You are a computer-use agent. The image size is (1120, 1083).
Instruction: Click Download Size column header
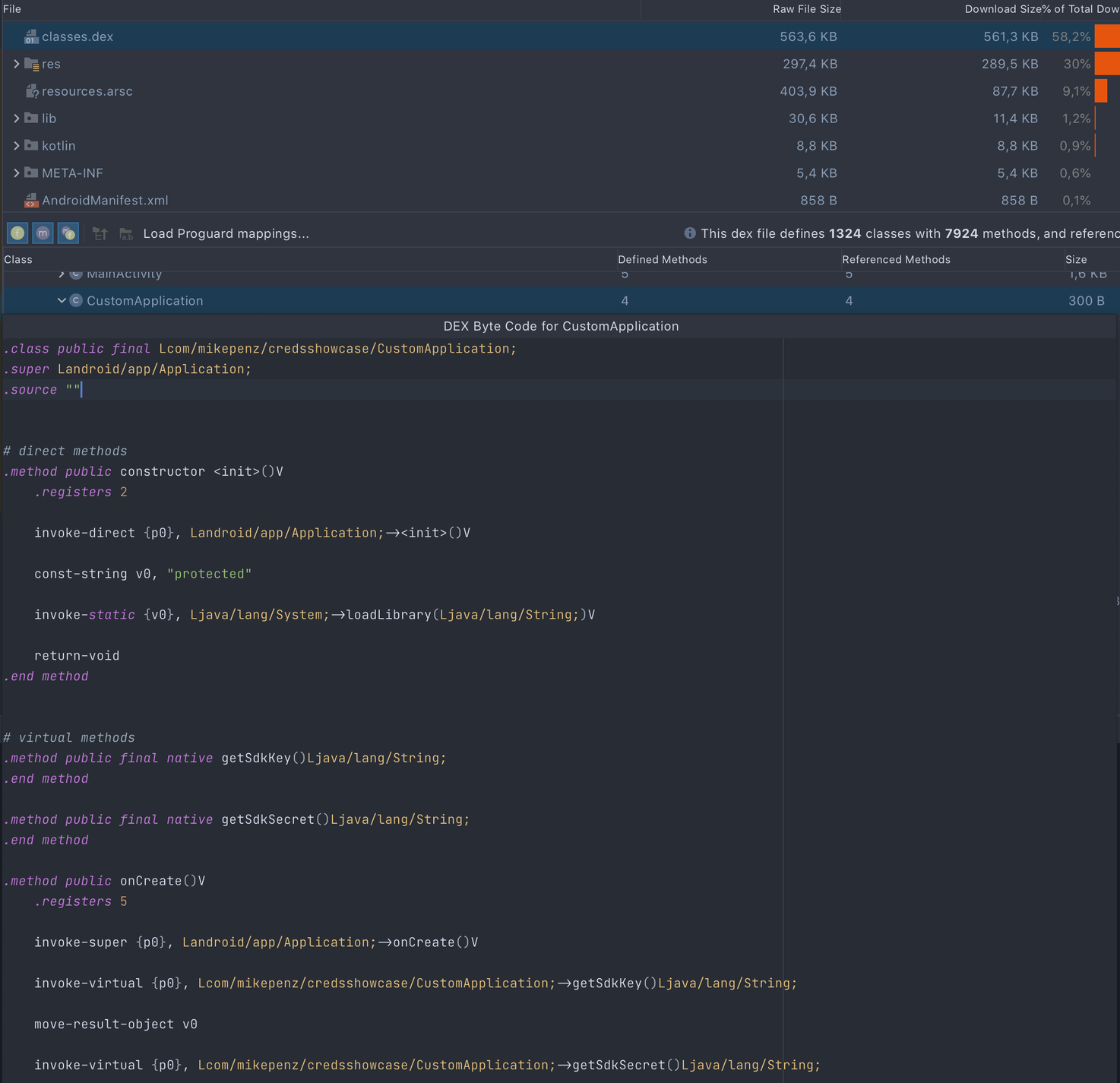click(1002, 9)
